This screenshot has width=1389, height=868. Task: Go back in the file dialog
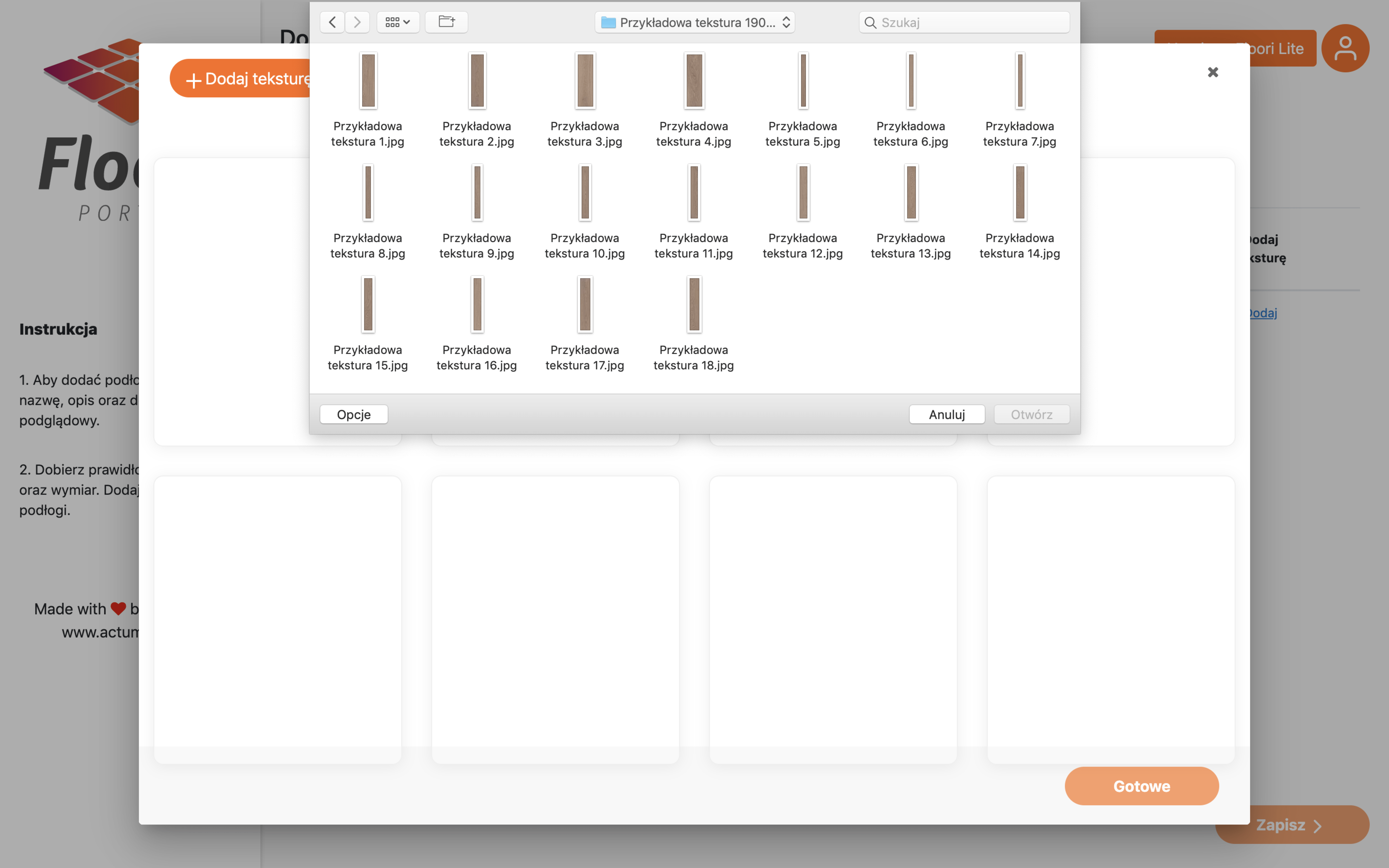click(332, 22)
